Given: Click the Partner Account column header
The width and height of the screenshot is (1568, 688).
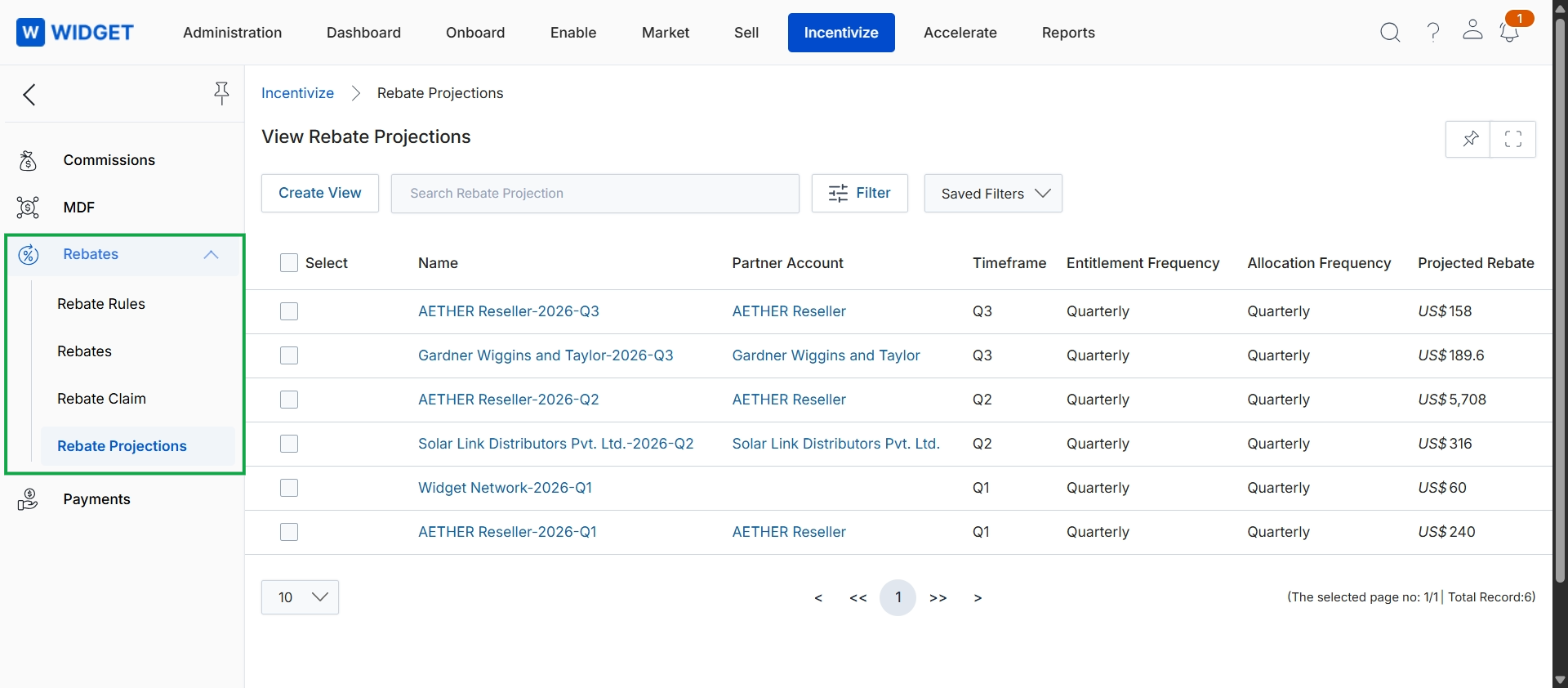Looking at the screenshot, I should point(788,263).
